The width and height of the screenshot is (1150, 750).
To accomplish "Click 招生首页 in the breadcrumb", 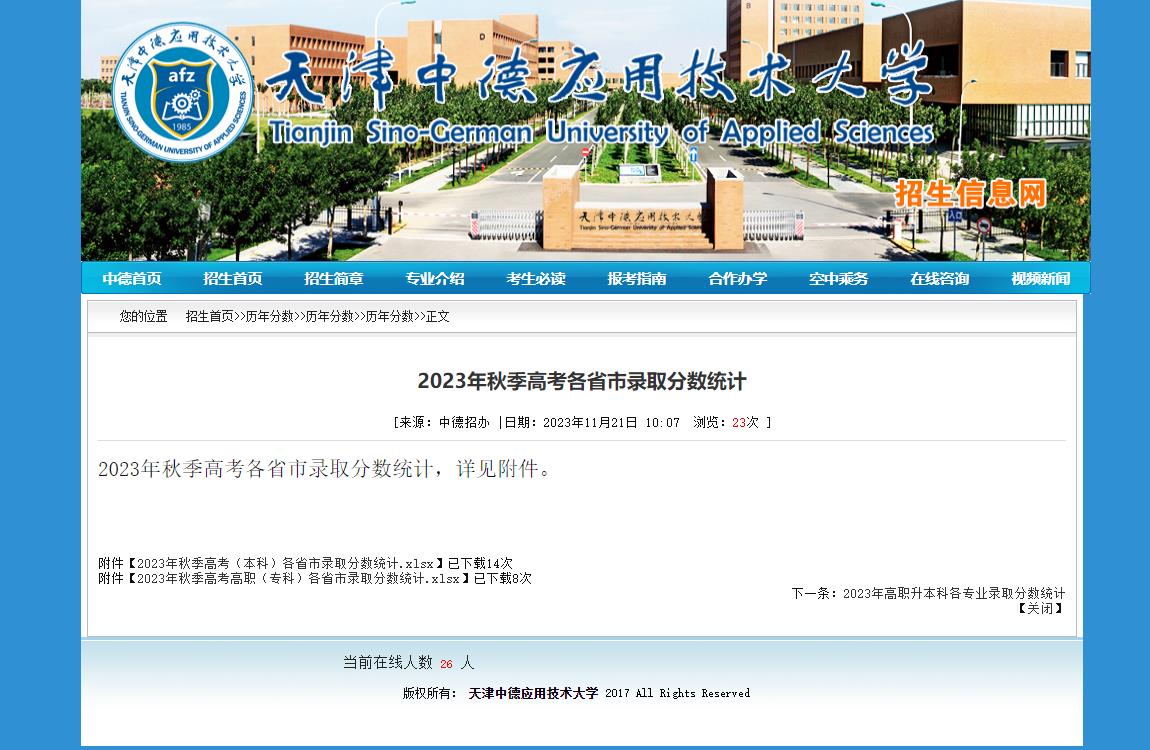I will point(209,317).
